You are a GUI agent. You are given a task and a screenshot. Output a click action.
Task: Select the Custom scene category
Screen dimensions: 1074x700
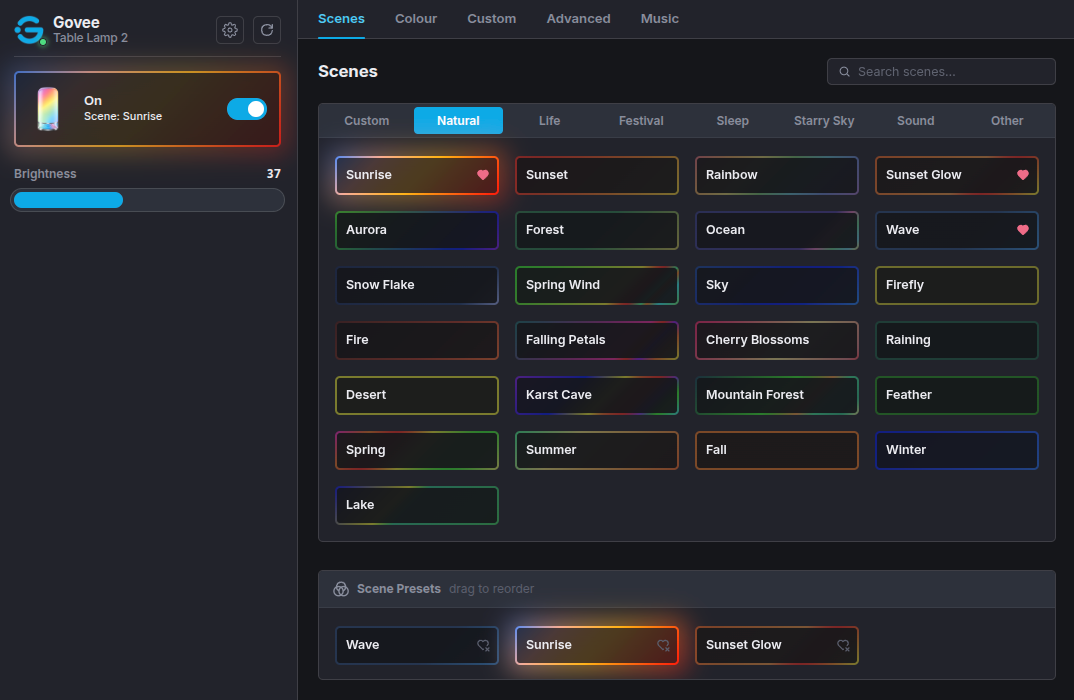(x=366, y=121)
